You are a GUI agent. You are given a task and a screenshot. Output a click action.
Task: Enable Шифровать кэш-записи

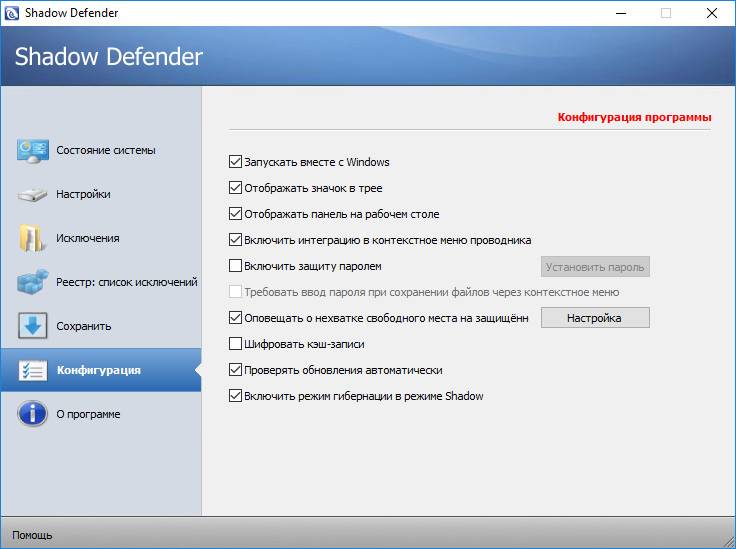coord(235,344)
